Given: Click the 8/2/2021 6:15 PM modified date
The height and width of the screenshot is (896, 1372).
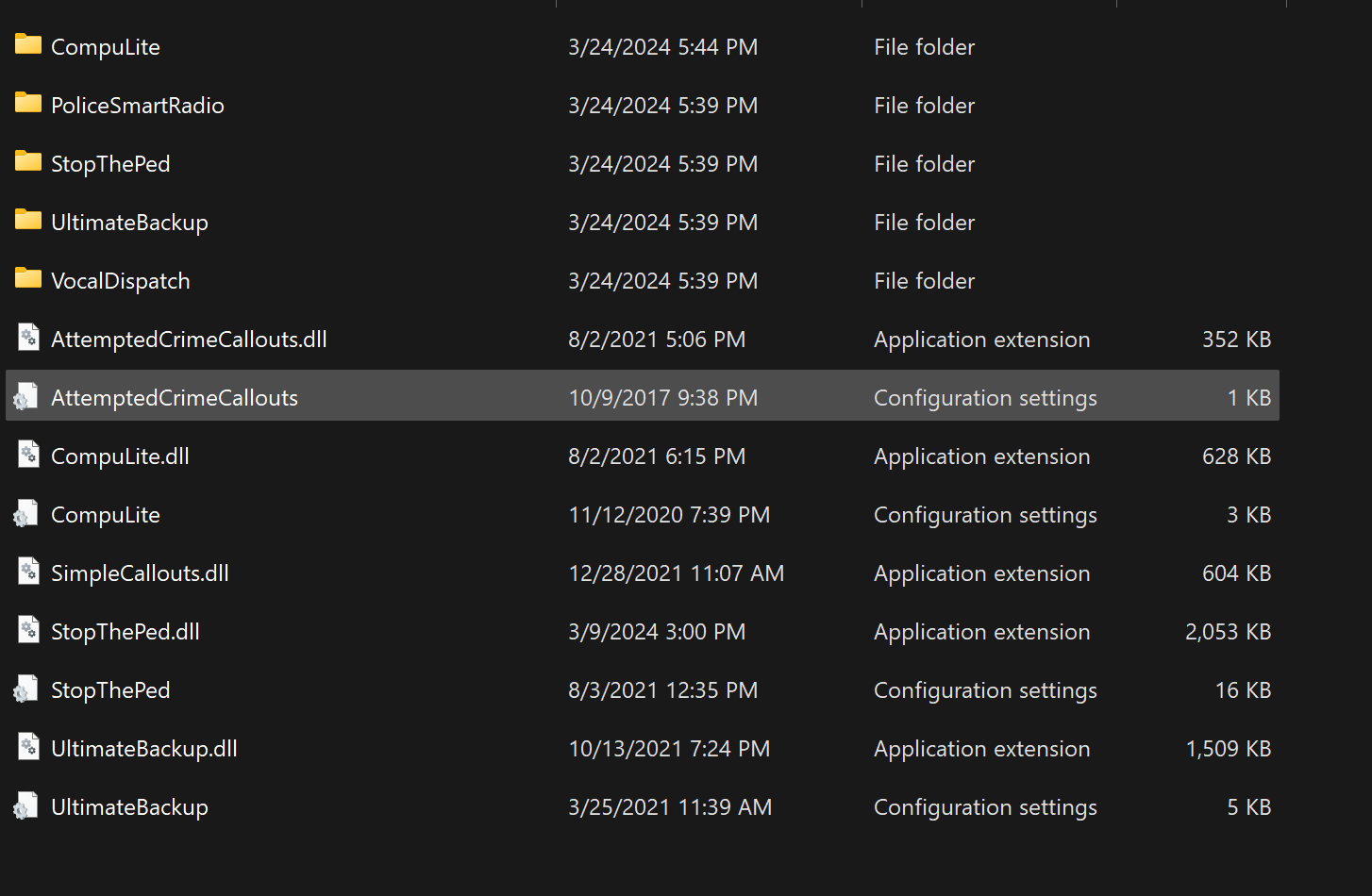Looking at the screenshot, I should click(x=657, y=456).
